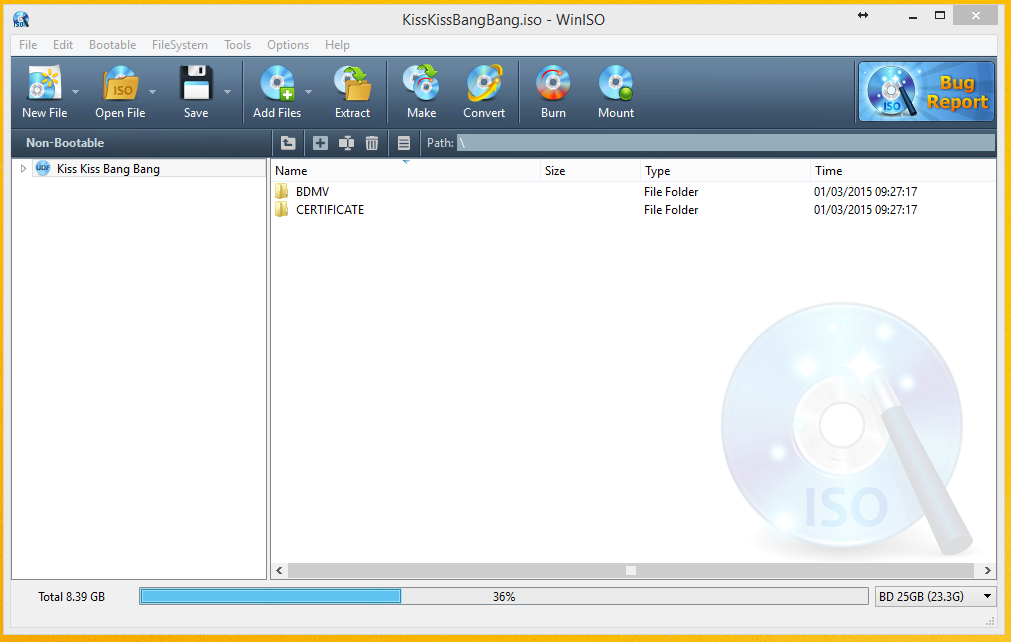Sort by the Type column header
The width and height of the screenshot is (1011, 642).
(725, 171)
